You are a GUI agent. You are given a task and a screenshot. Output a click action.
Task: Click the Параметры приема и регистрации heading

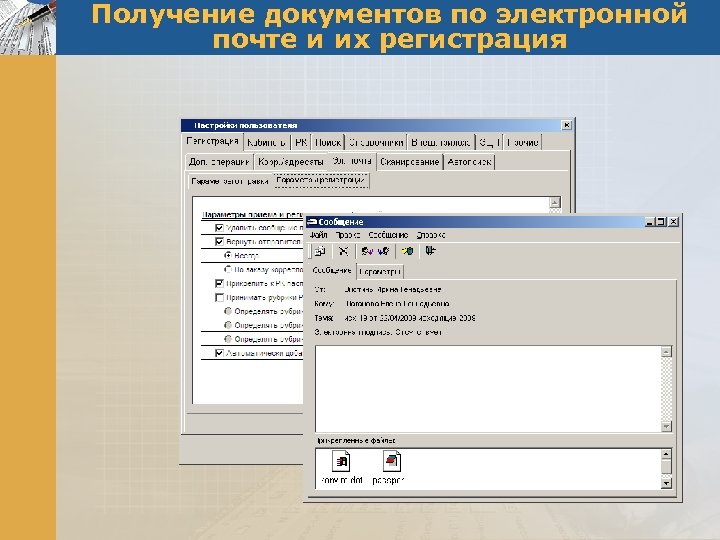click(253, 214)
